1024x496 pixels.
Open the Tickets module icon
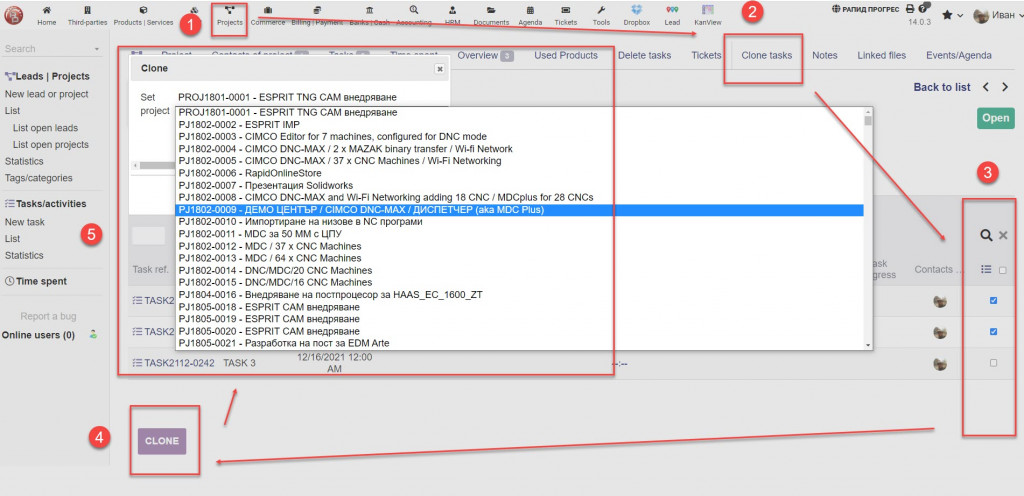(566, 10)
